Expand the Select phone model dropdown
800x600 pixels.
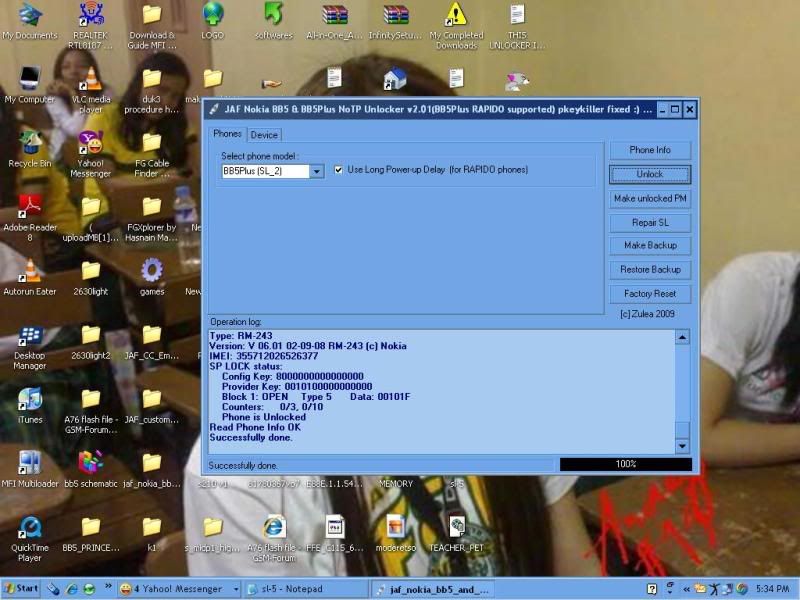coord(317,171)
